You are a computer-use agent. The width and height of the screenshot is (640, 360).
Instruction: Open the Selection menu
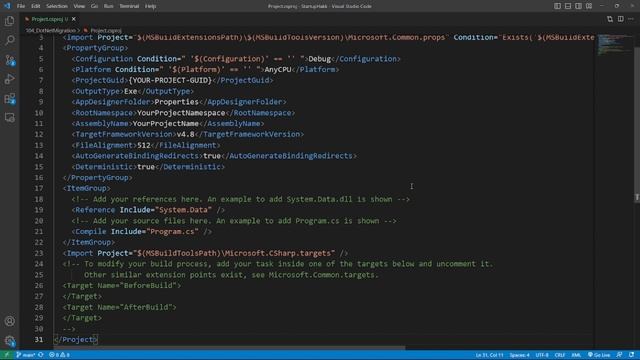(x=57, y=6)
